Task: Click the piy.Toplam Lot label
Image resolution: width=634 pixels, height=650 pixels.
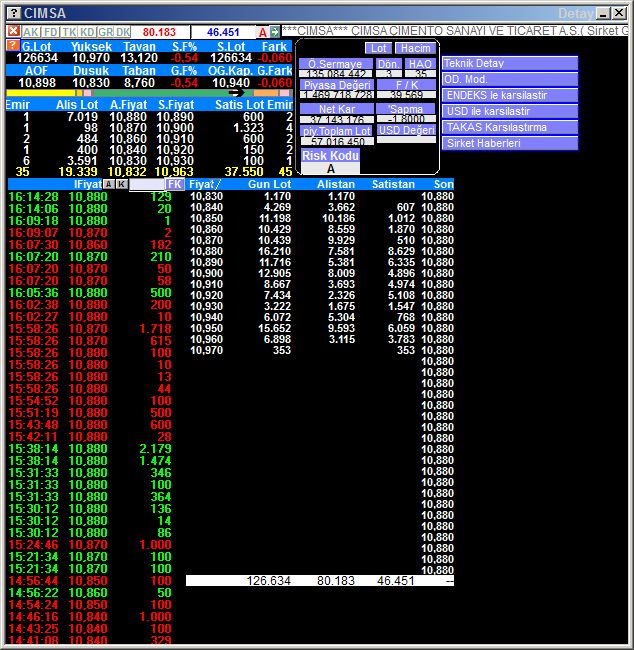Action: [x=337, y=131]
